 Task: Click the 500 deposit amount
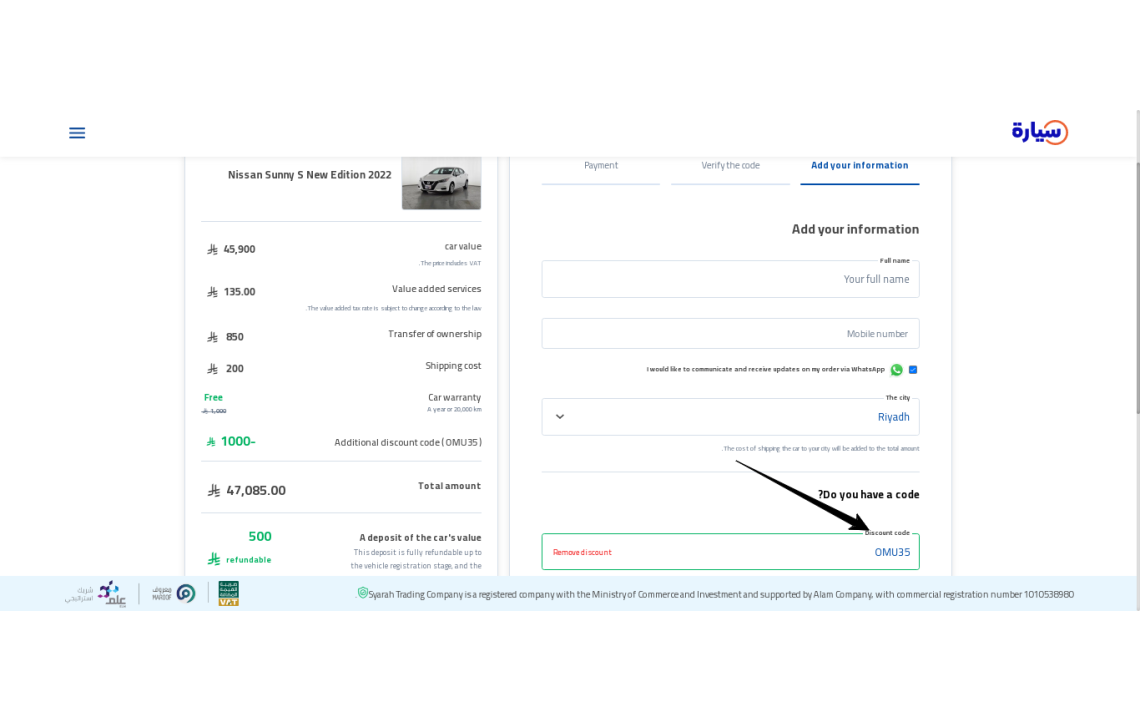pos(260,537)
